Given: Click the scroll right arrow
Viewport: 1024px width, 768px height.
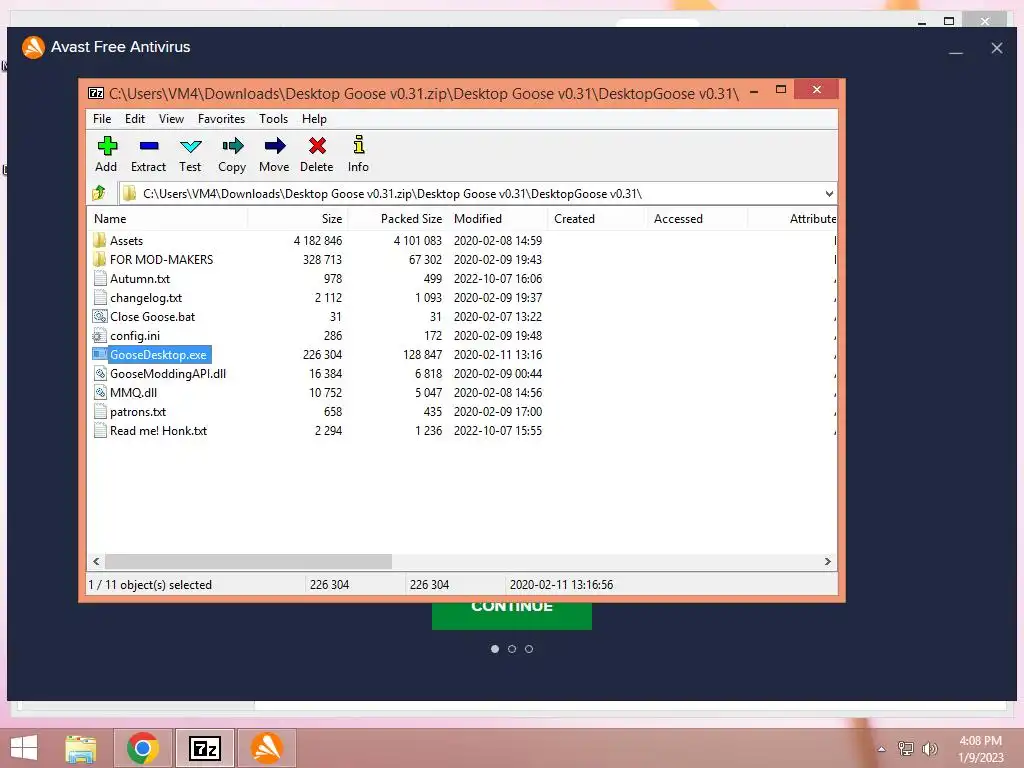Looking at the screenshot, I should tap(827, 562).
